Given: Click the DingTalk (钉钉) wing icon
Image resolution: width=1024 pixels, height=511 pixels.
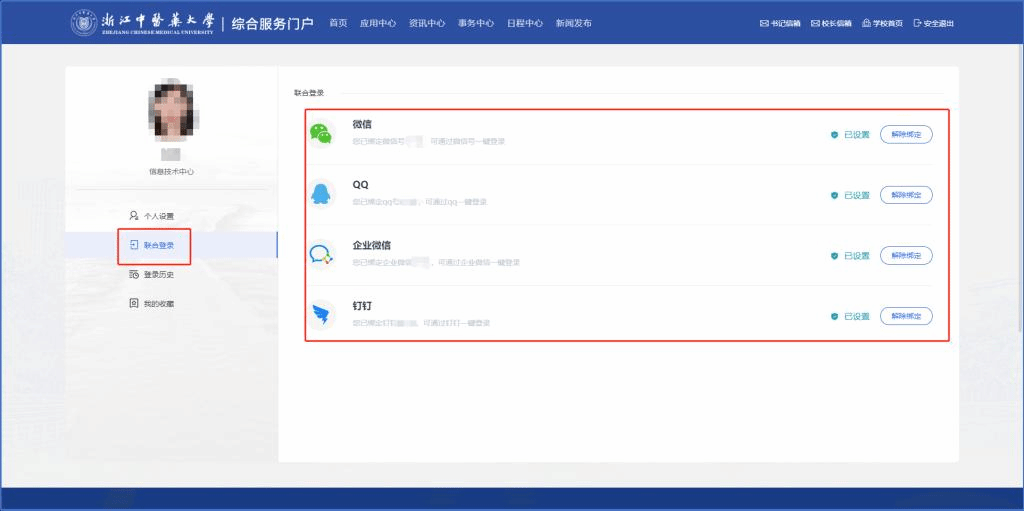Looking at the screenshot, I should (x=321, y=316).
